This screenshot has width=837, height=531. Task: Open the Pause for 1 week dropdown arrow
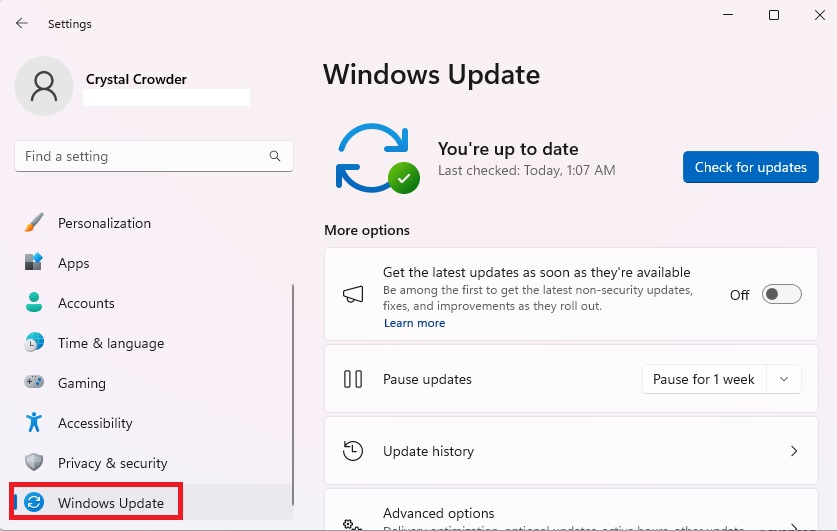tap(784, 379)
